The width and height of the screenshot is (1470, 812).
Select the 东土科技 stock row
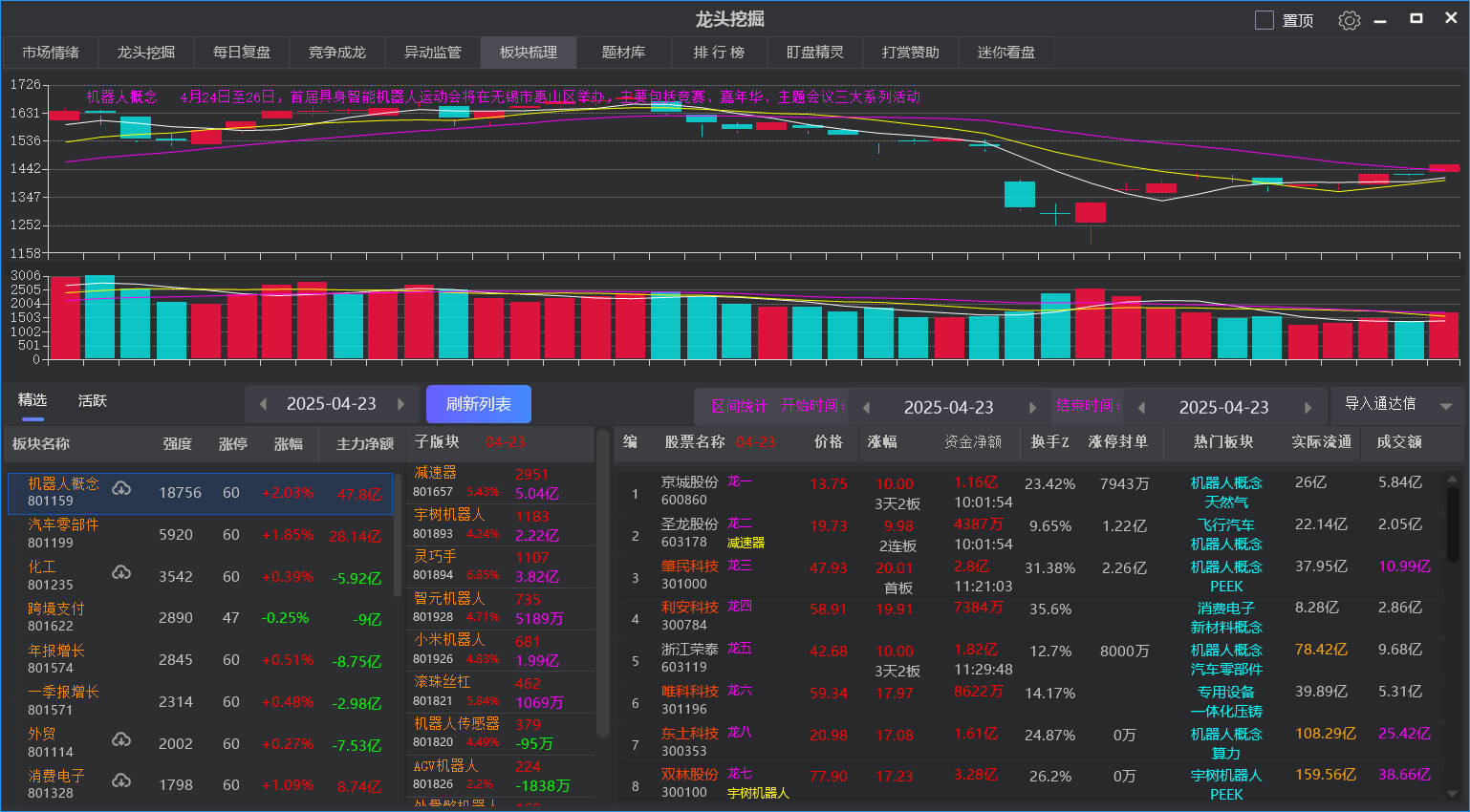click(x=1028, y=743)
